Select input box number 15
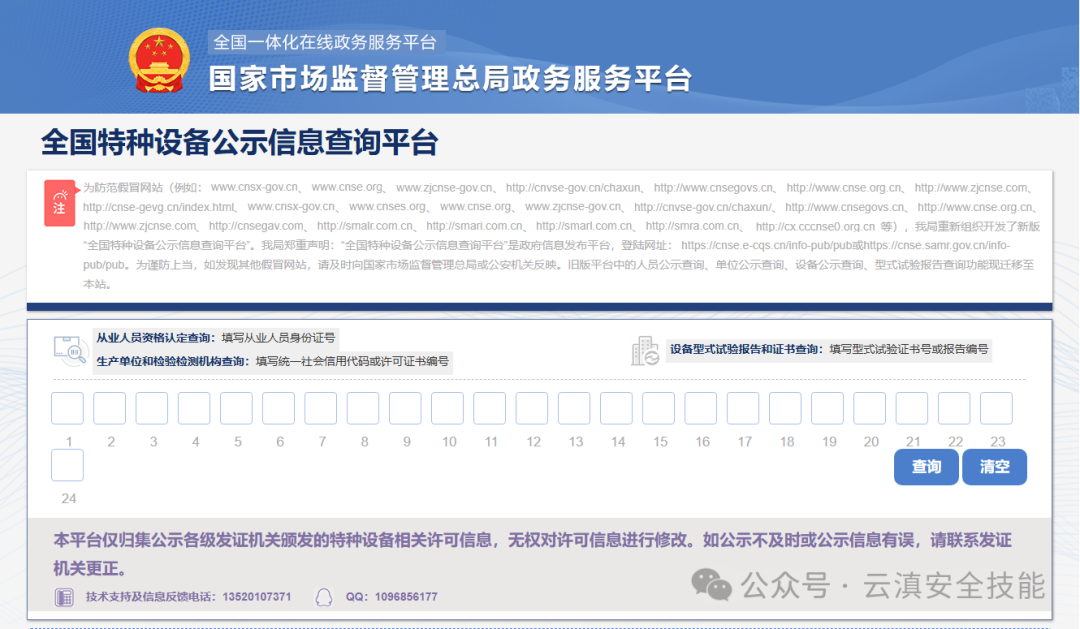1080x629 pixels. [x=658, y=409]
